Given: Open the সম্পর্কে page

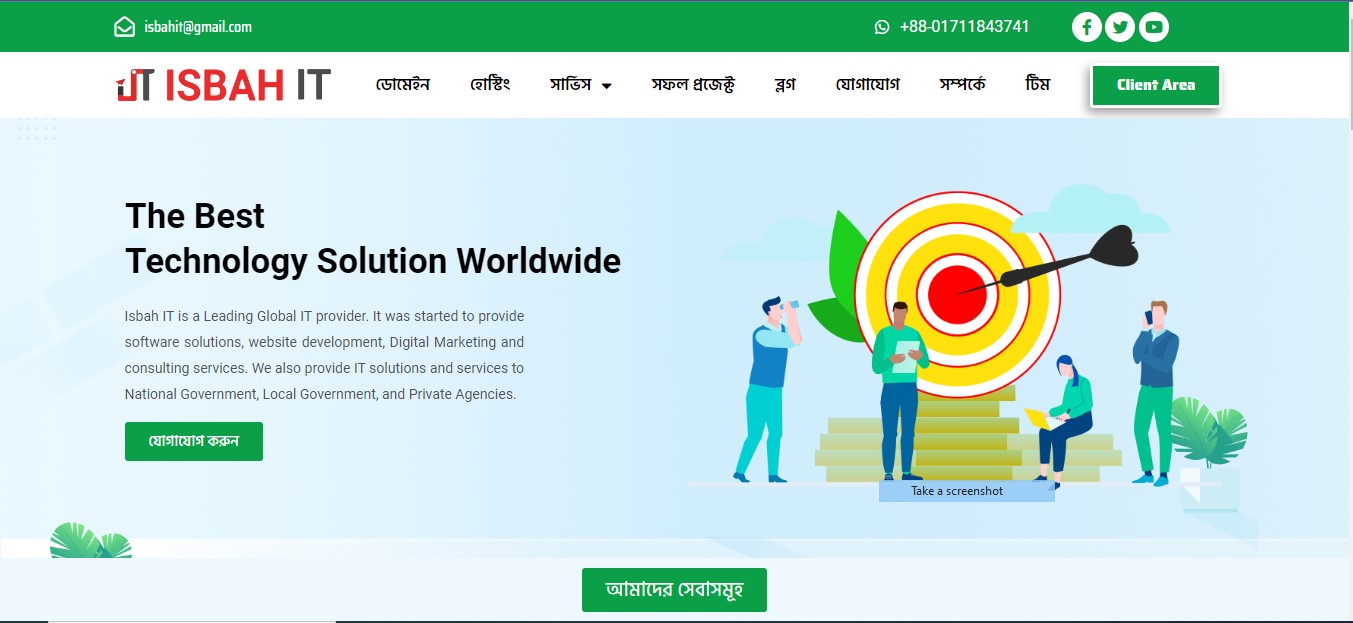Looking at the screenshot, I should point(962,85).
